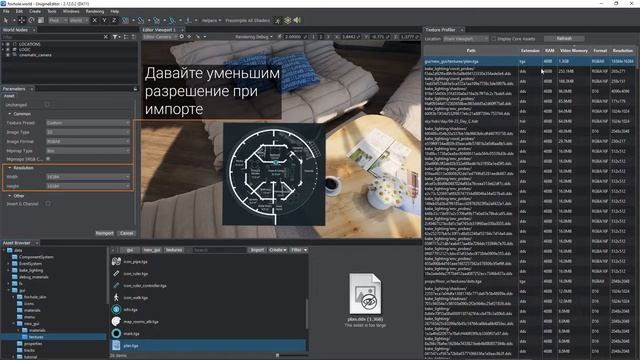This screenshot has height=360, width=640.
Task: Select map_rooms_atb.tga file icon
Action: pos(116,322)
